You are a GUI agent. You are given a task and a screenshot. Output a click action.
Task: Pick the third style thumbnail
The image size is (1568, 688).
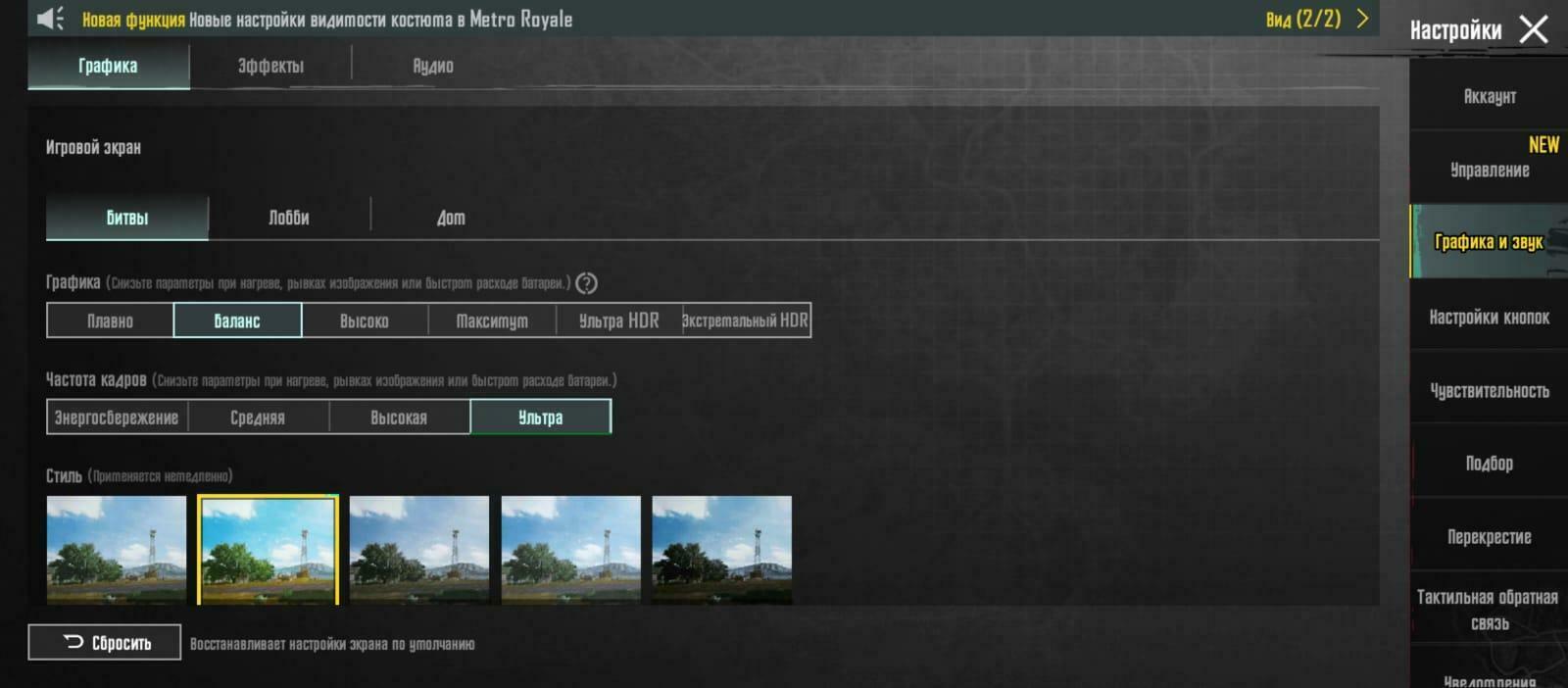pos(419,550)
